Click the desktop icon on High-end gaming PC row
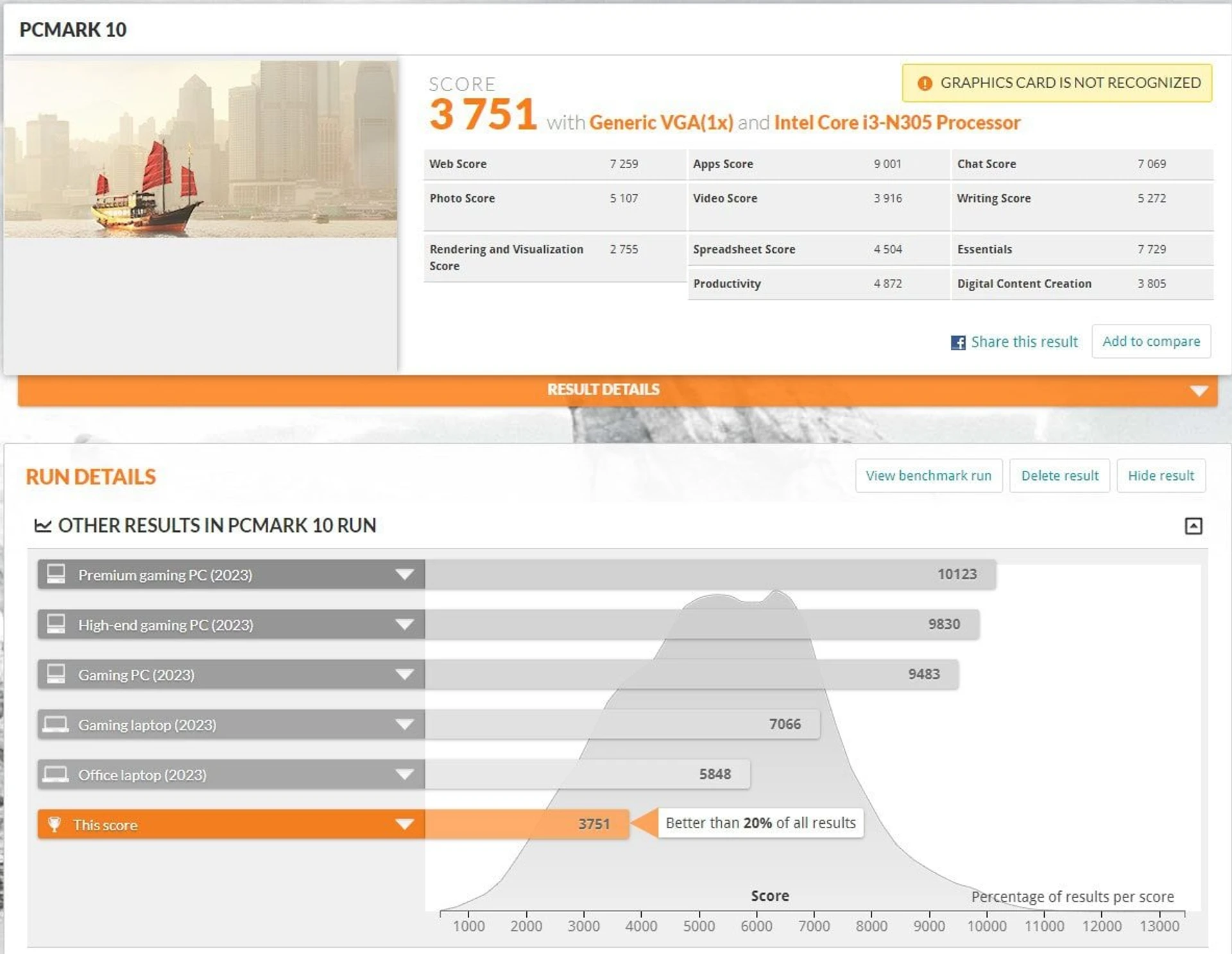Image resolution: width=1232 pixels, height=954 pixels. pyautogui.click(x=56, y=624)
